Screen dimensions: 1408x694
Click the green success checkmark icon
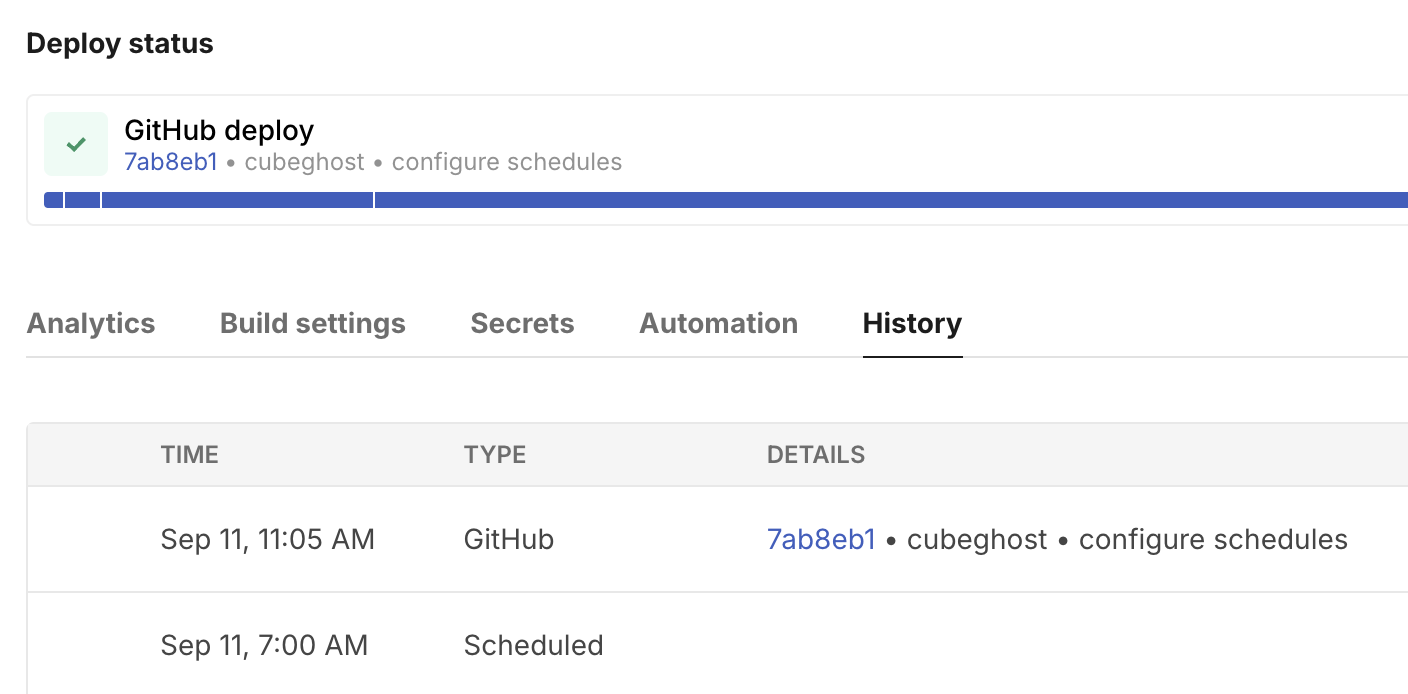coord(75,144)
